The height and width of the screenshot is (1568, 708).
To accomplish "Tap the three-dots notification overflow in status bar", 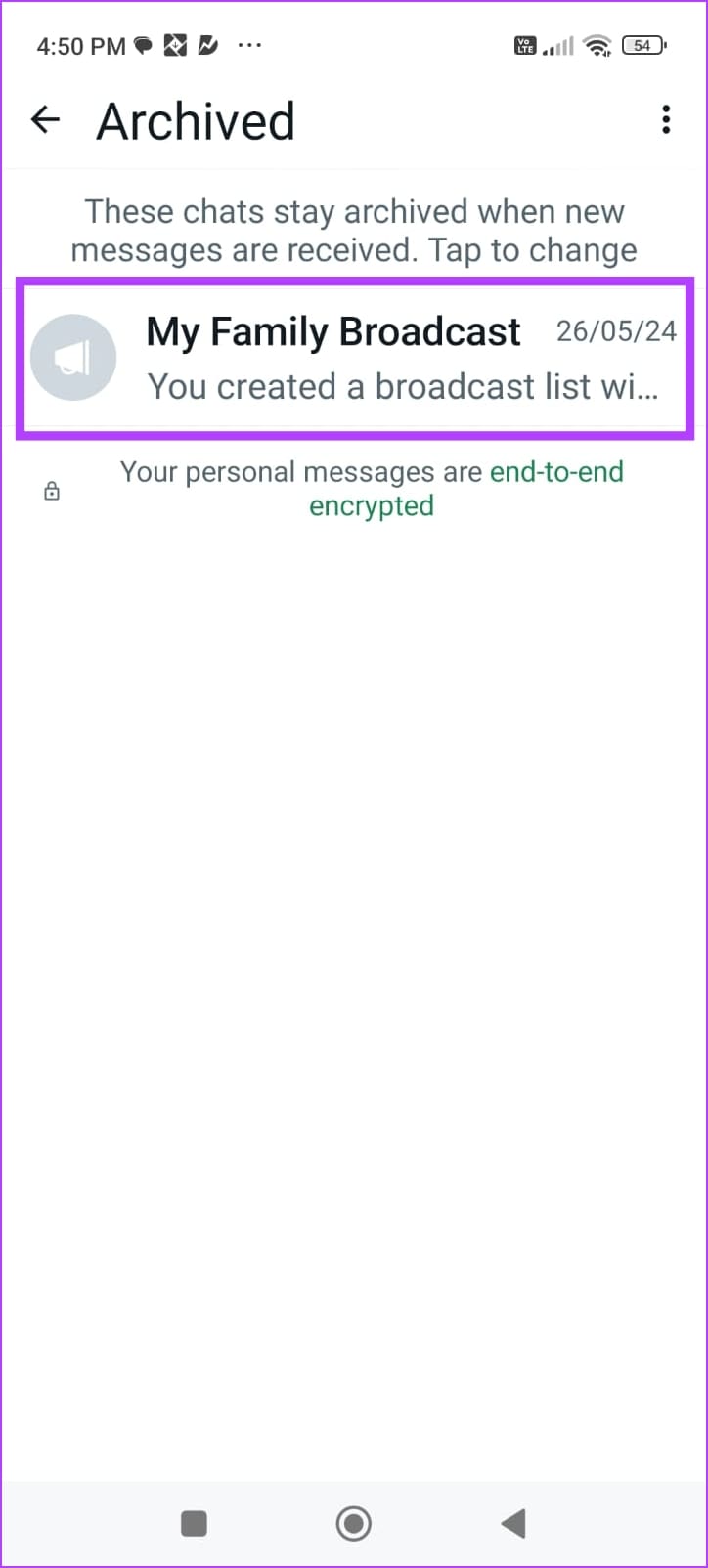I will click(x=249, y=45).
